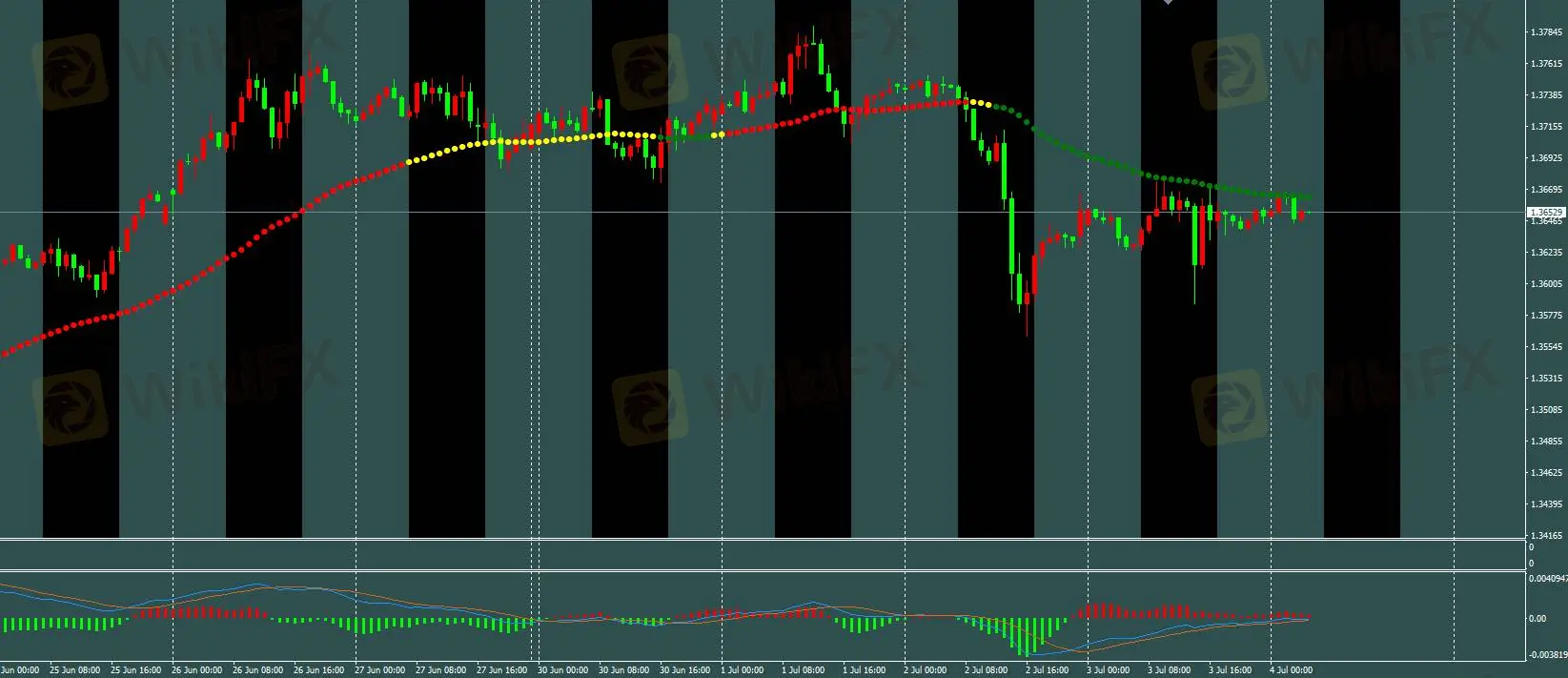Select the 4 Jul 00:00 time label
Image resolution: width=1568 pixels, height=678 pixels.
click(x=1291, y=670)
